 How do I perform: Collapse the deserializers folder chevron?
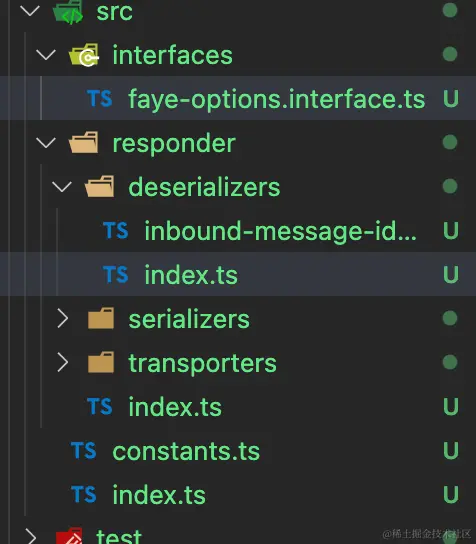(62, 187)
